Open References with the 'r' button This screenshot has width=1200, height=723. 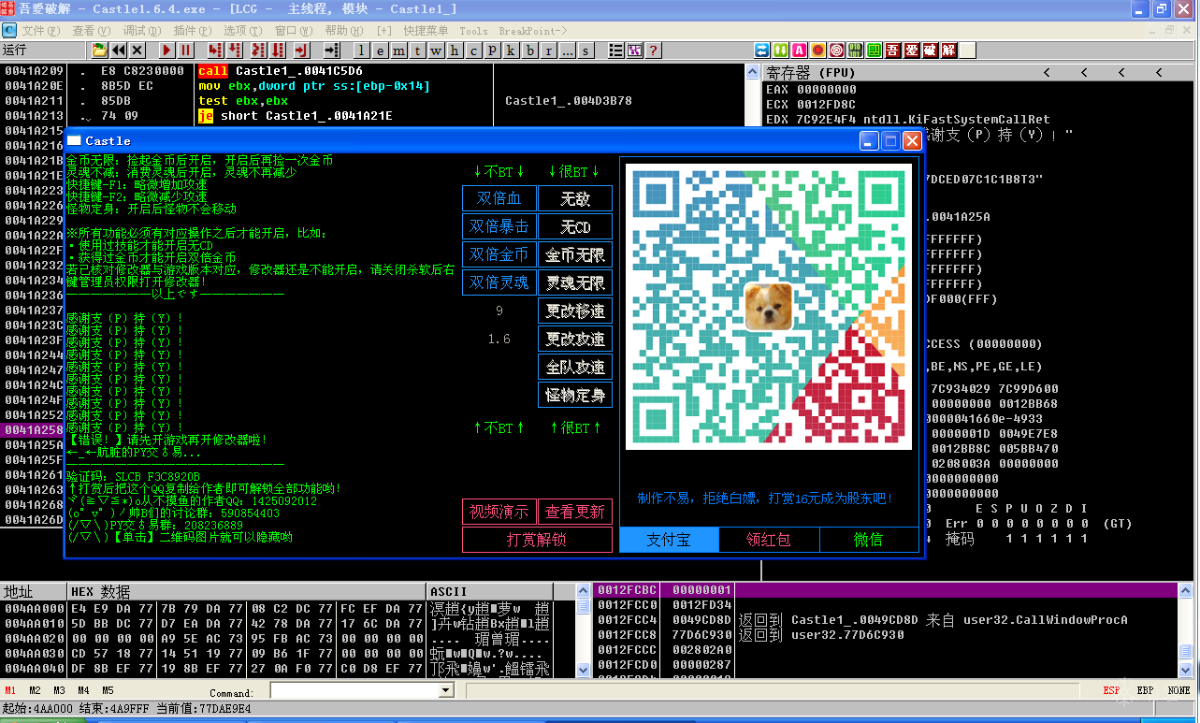[x=549, y=50]
